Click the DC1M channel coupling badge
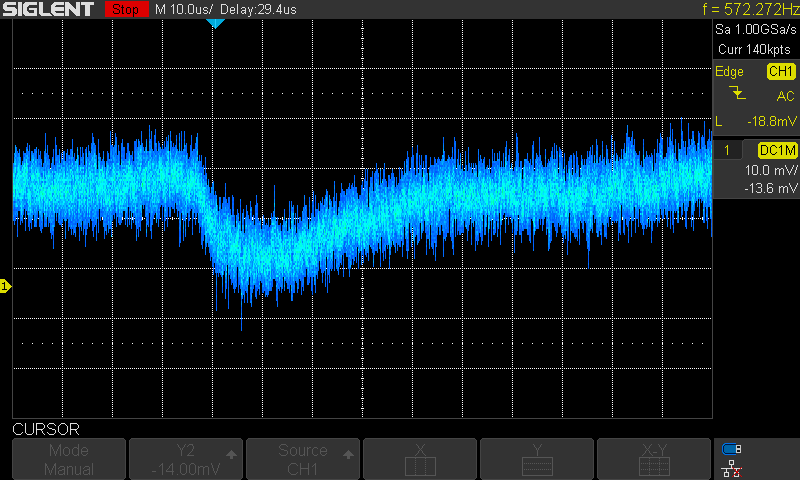Screen dimensions: 800x480 (x=778, y=150)
